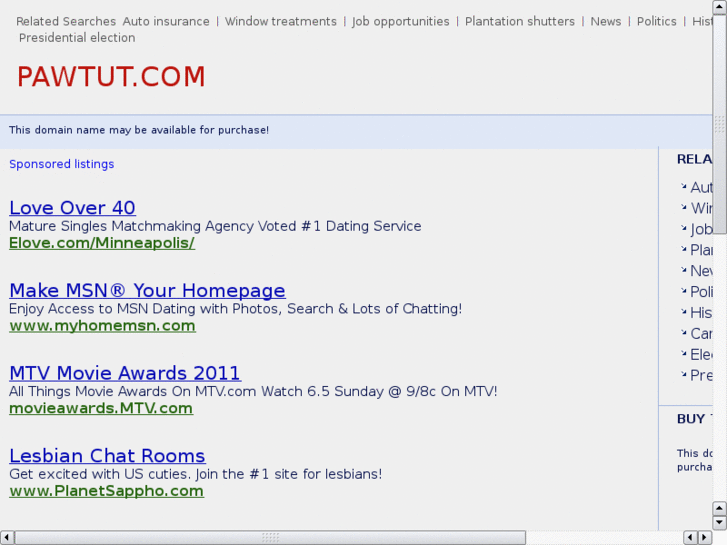Visit Elove.com/Minneapolis/ link
This screenshot has height=545, width=727.
coord(102,243)
